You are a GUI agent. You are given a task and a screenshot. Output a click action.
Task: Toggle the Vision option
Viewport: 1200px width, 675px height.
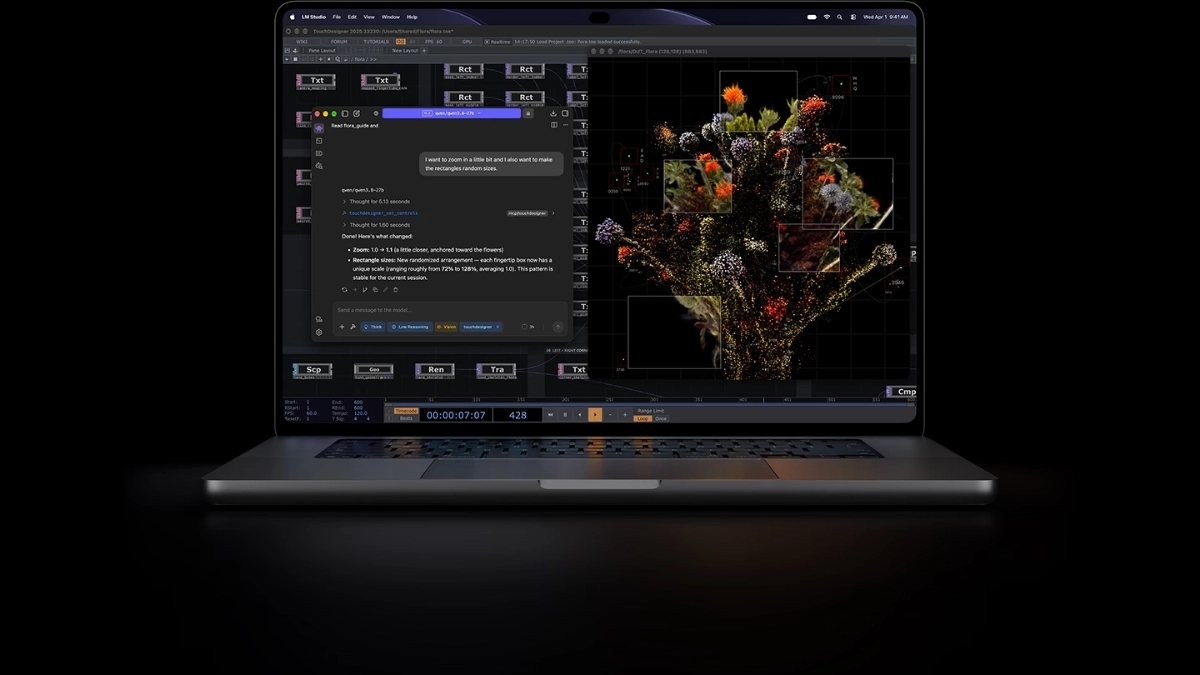click(x=446, y=327)
